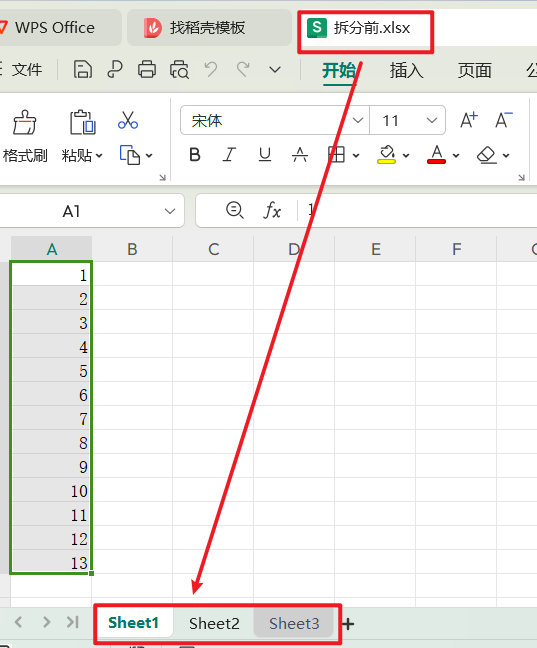This screenshot has width=537, height=648.
Task: Select column B header
Action: [x=132, y=249]
